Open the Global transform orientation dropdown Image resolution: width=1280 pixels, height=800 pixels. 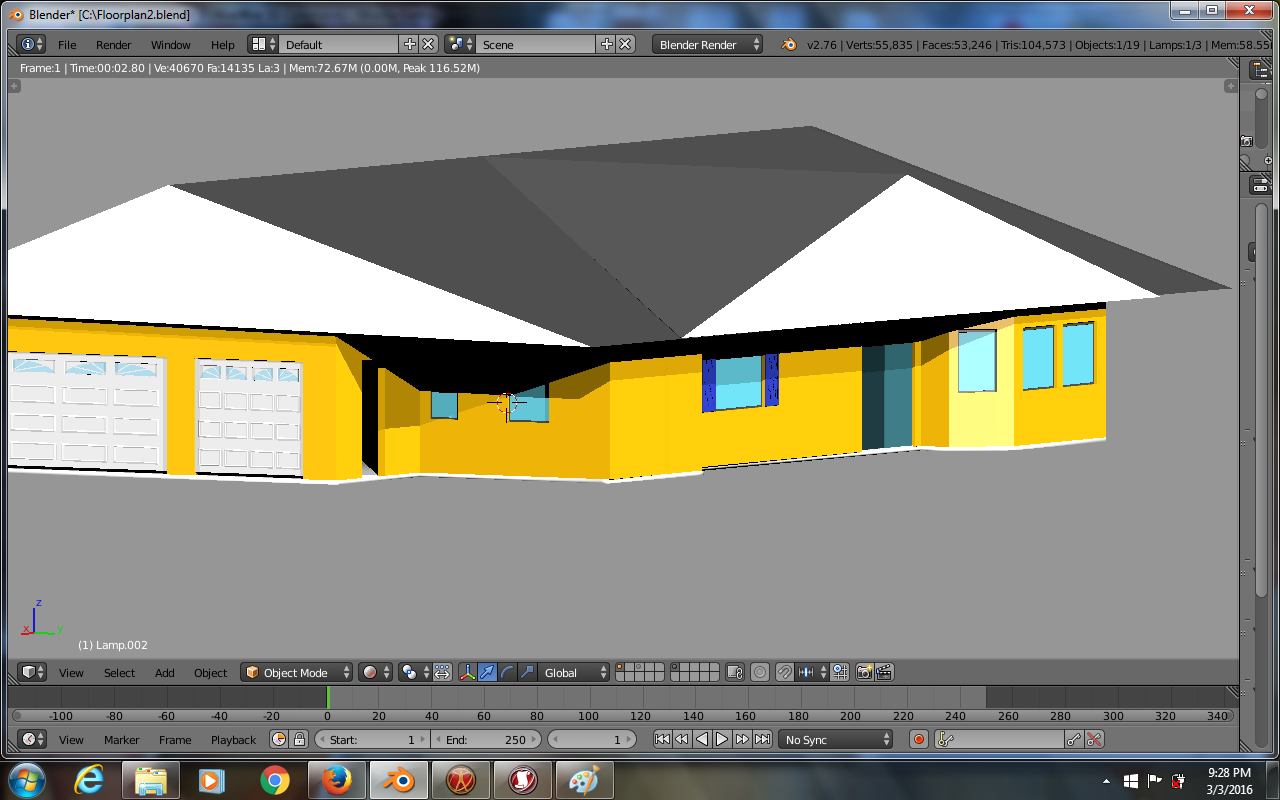[x=573, y=672]
